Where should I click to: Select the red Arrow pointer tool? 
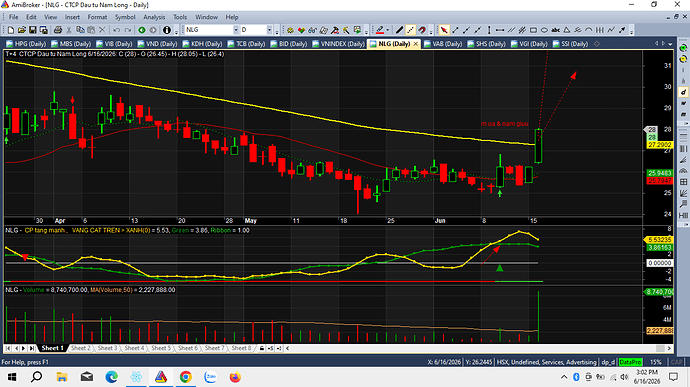tap(444, 30)
